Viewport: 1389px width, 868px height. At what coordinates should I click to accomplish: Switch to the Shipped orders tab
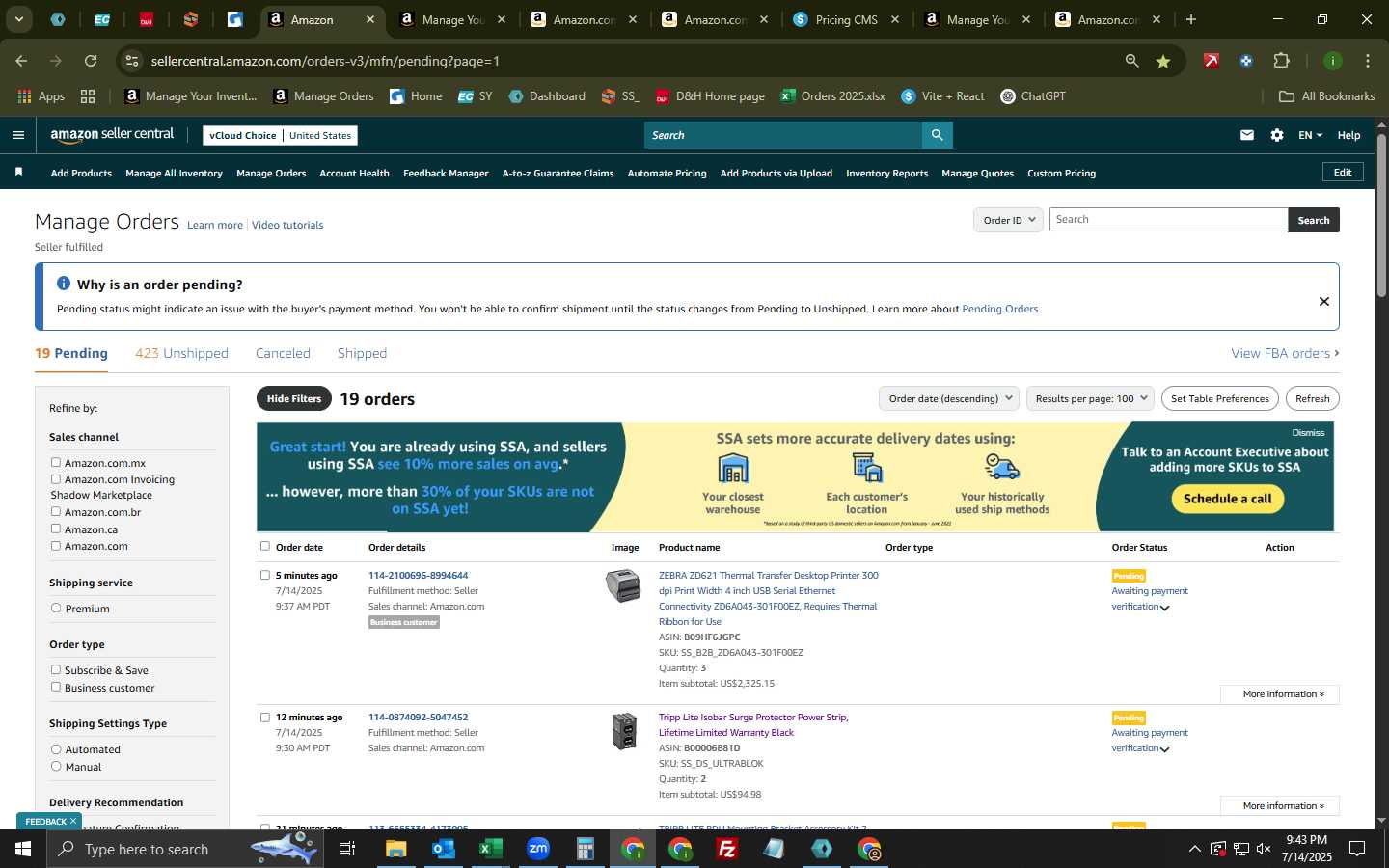pyautogui.click(x=362, y=354)
